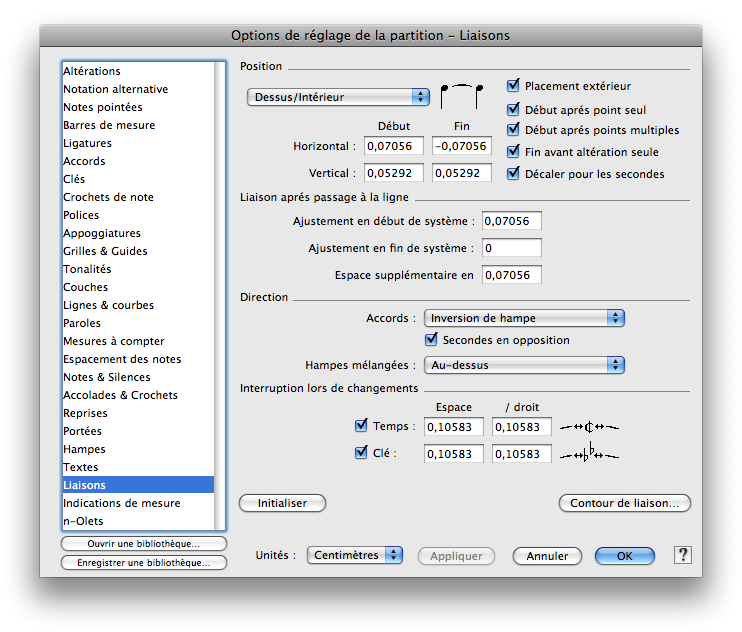Click Ouvrir une bibliothèque button
The height and width of the screenshot is (632, 742).
(x=144, y=544)
